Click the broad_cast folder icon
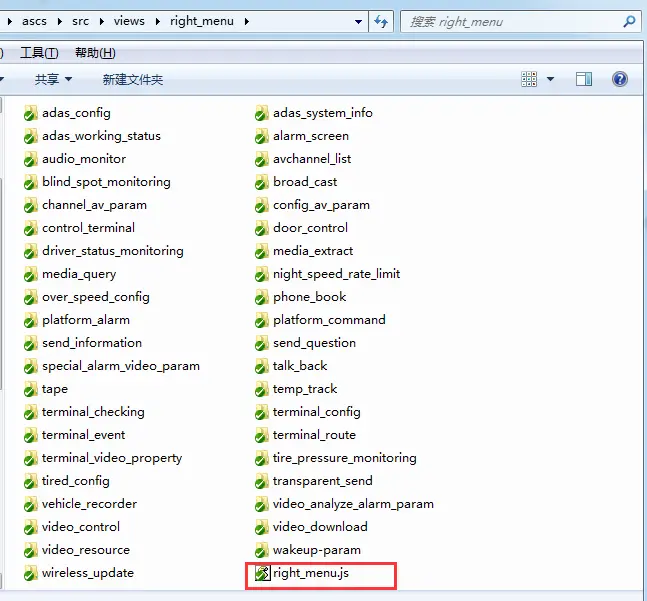The image size is (647, 601). [x=262, y=182]
